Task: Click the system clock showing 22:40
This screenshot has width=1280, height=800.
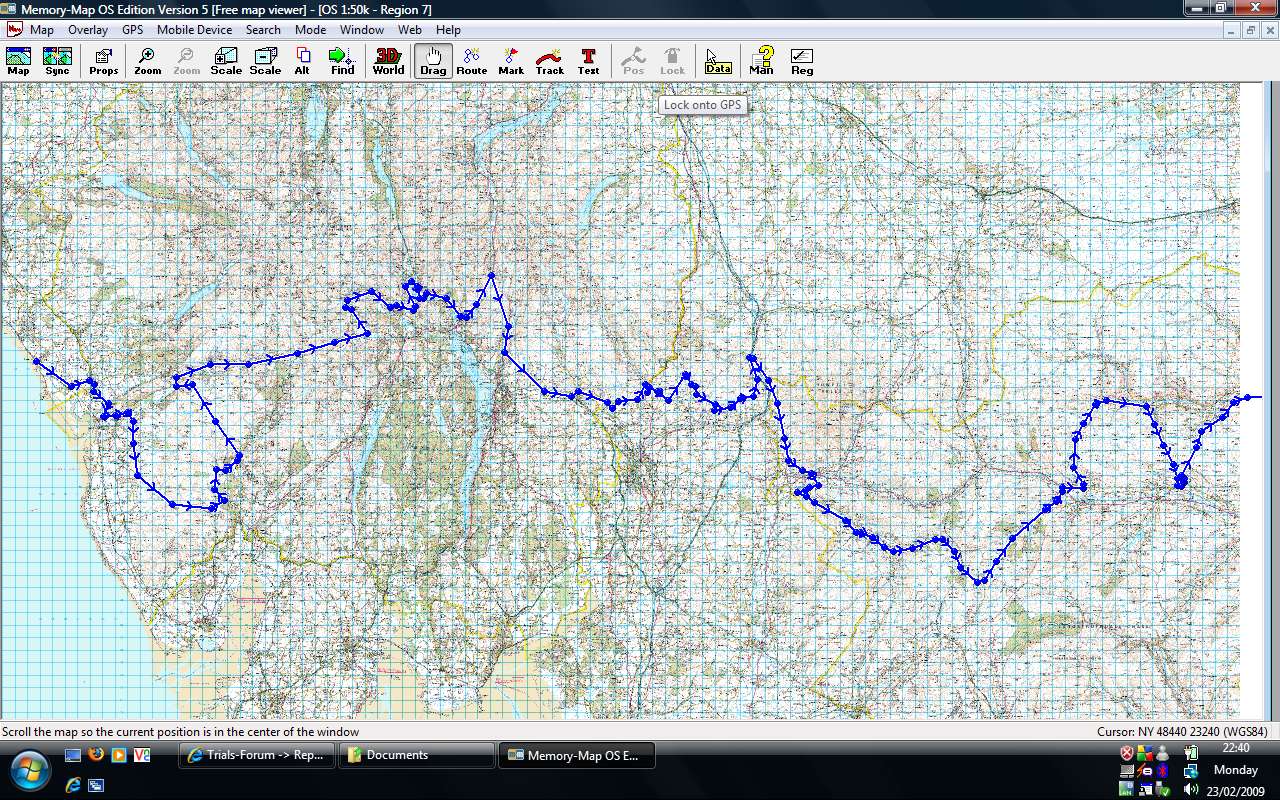Action: (x=1236, y=748)
